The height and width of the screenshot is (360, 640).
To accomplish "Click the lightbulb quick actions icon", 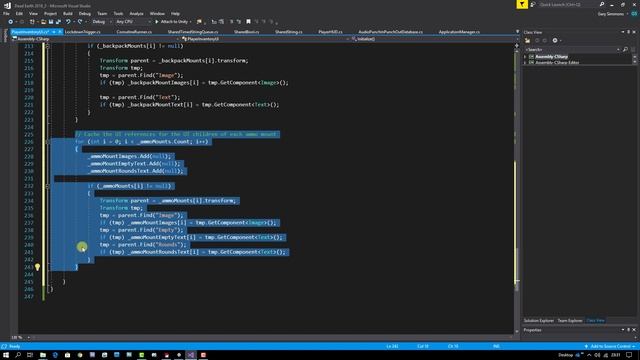I will pos(38,267).
